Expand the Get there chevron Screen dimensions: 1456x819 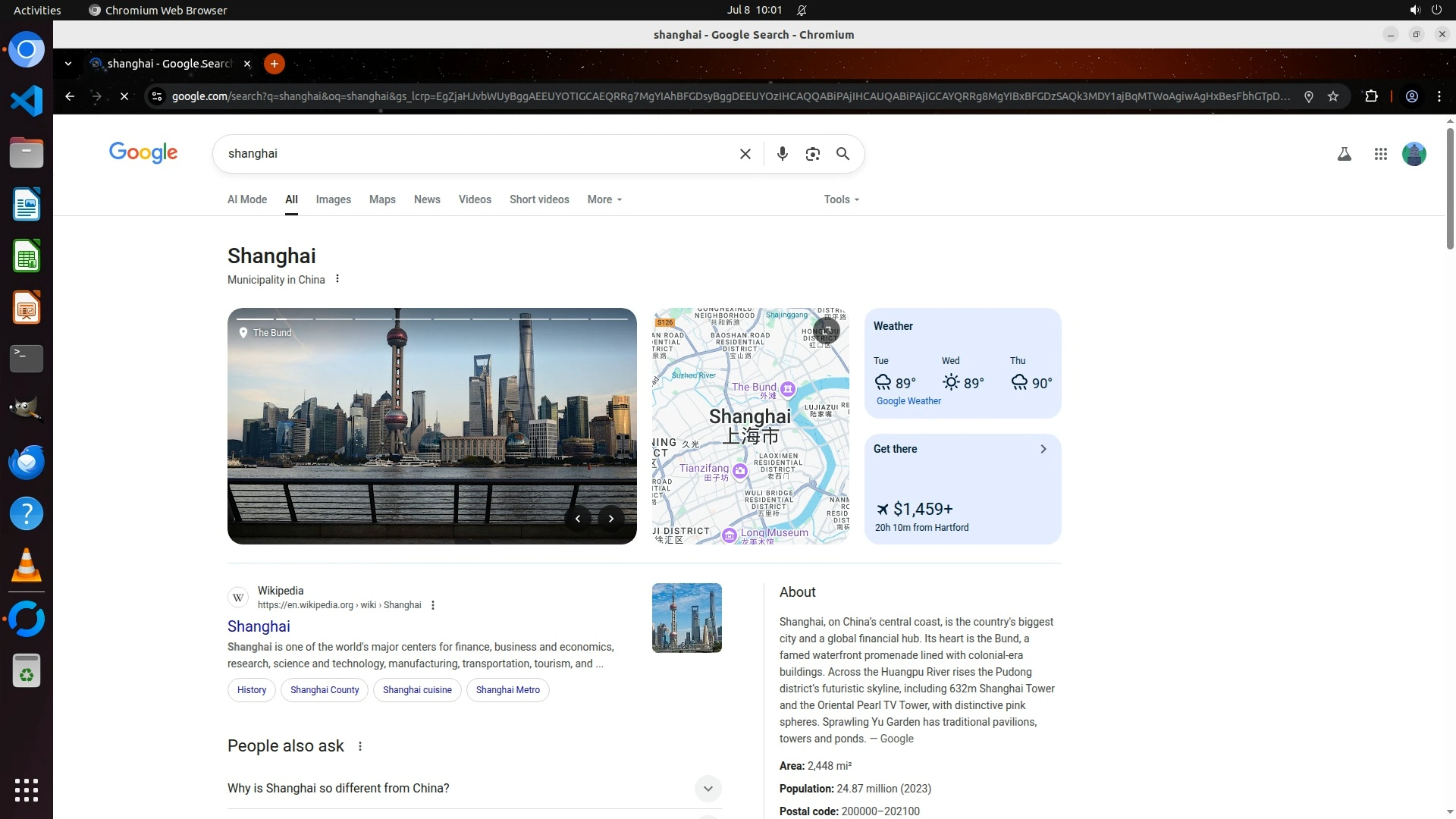pyautogui.click(x=1043, y=449)
